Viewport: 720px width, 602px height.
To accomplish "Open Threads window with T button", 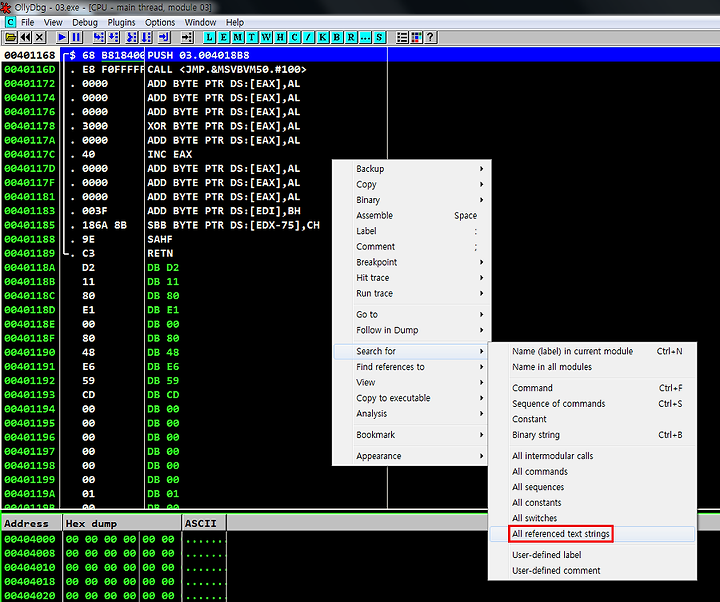I will tap(252, 37).
